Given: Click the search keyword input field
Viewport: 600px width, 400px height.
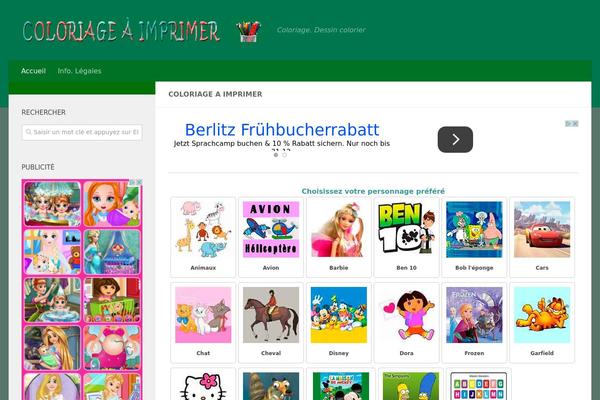Looking at the screenshot, I should (x=82, y=132).
